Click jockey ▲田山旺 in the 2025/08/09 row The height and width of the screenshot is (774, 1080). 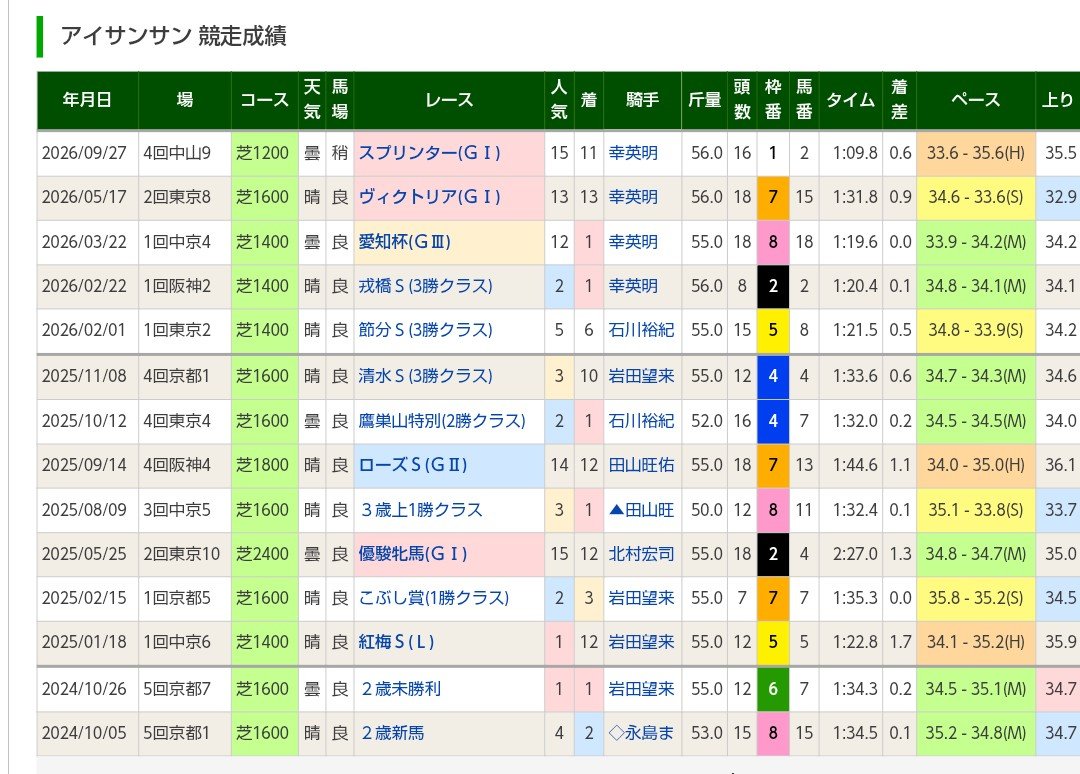(641, 510)
